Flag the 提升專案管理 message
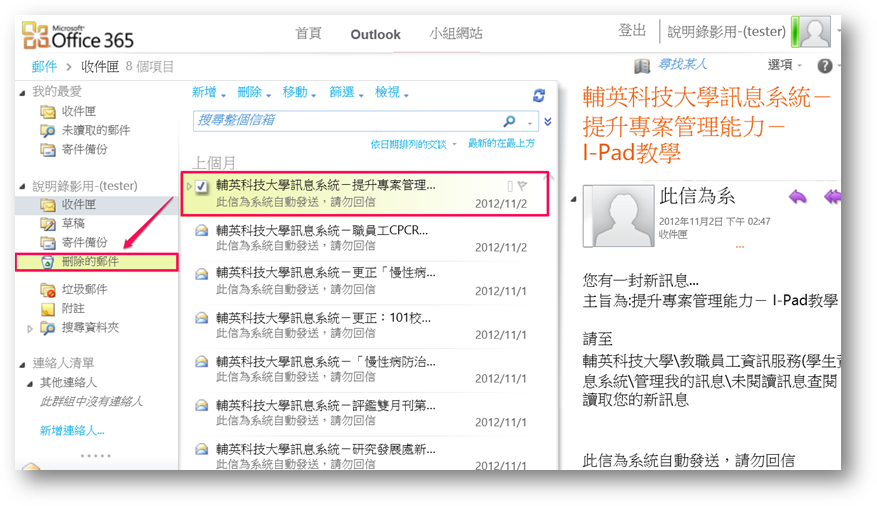The image size is (877, 506). (x=522, y=186)
